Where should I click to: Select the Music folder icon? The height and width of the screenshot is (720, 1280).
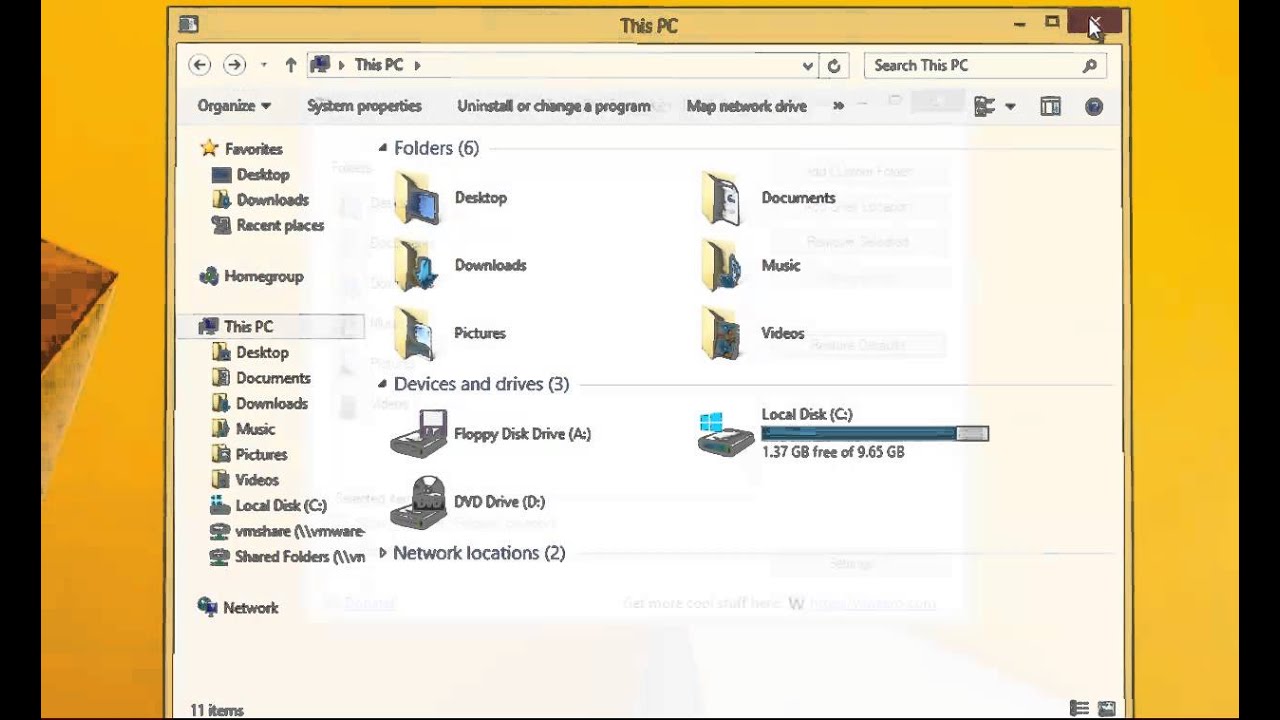[721, 266]
